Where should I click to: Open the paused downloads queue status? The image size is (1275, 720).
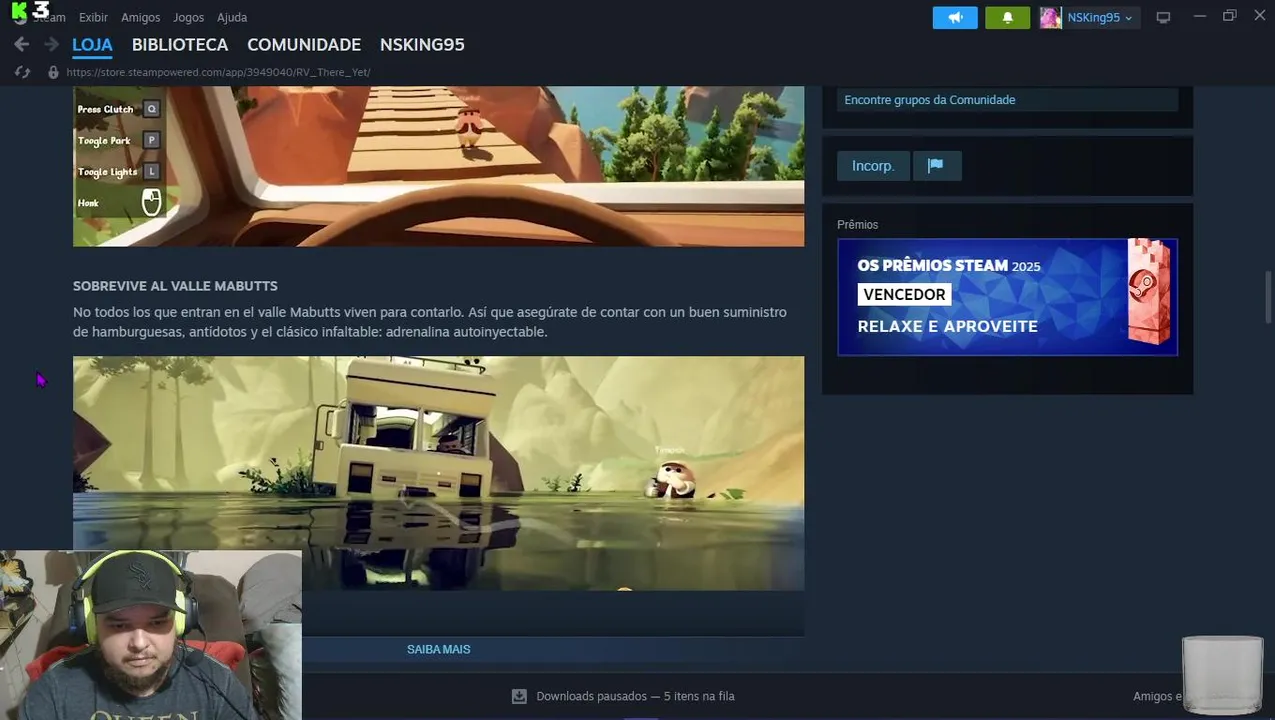pos(635,696)
